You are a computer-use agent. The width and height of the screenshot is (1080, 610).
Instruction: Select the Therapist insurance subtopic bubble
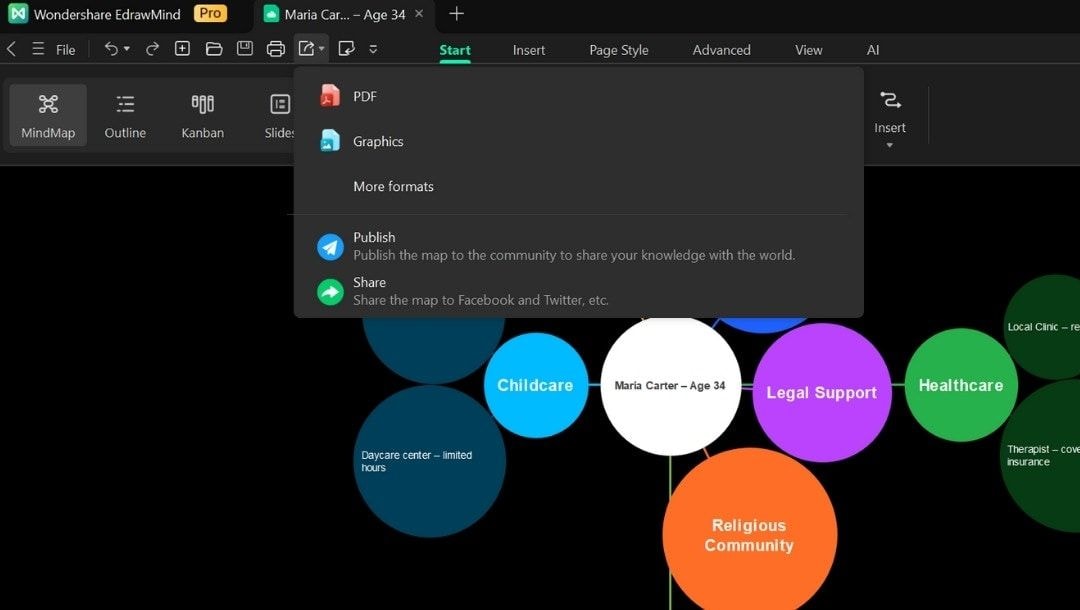point(1041,455)
